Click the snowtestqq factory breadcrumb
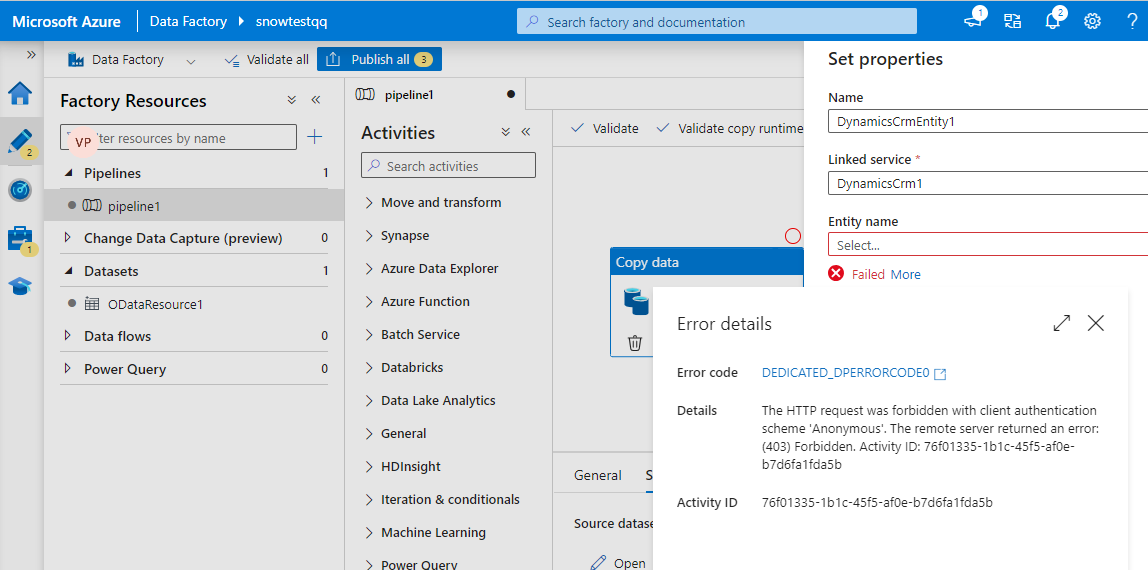This screenshot has width=1148, height=570. coord(291,21)
